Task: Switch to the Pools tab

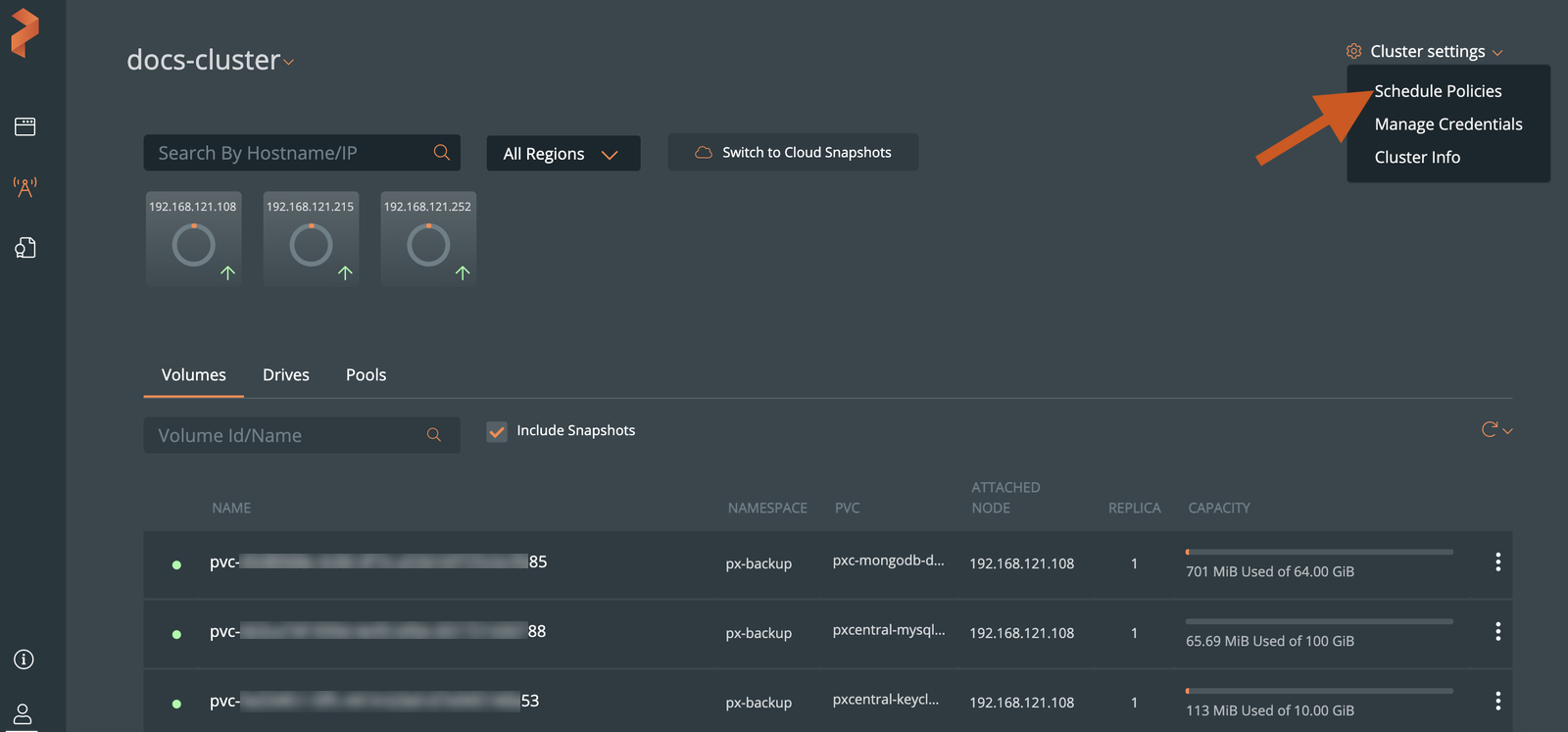Action: pyautogui.click(x=366, y=375)
